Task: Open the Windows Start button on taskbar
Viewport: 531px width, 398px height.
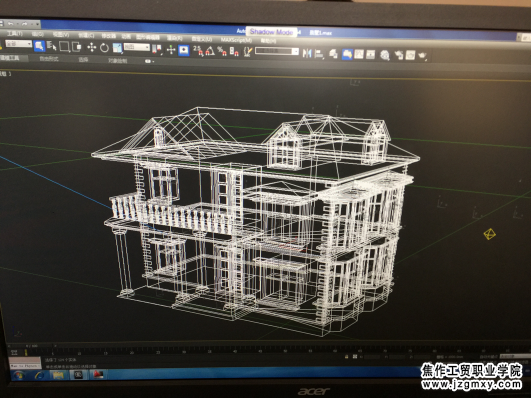Action: pyautogui.click(x=19, y=375)
